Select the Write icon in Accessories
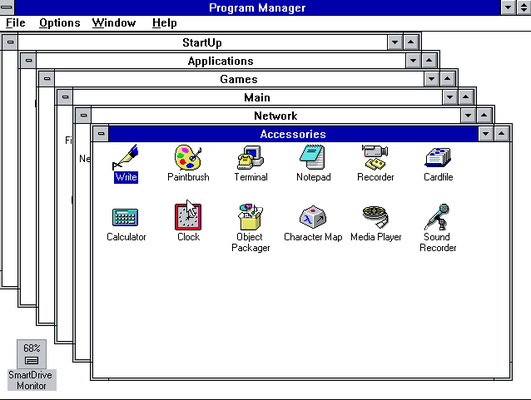This screenshot has width=531, height=400. (125, 157)
